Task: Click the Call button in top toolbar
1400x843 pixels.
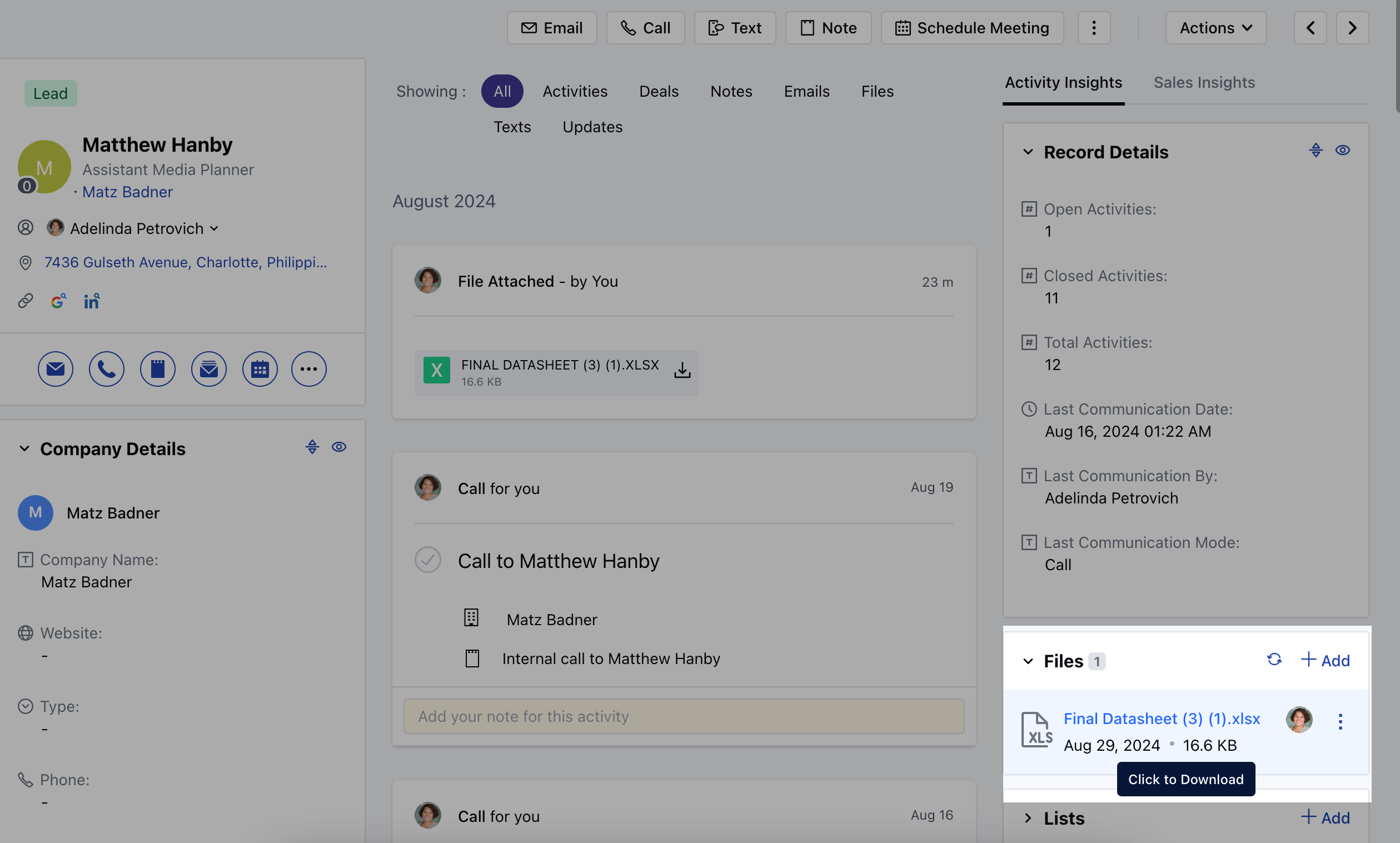Action: pos(645,28)
